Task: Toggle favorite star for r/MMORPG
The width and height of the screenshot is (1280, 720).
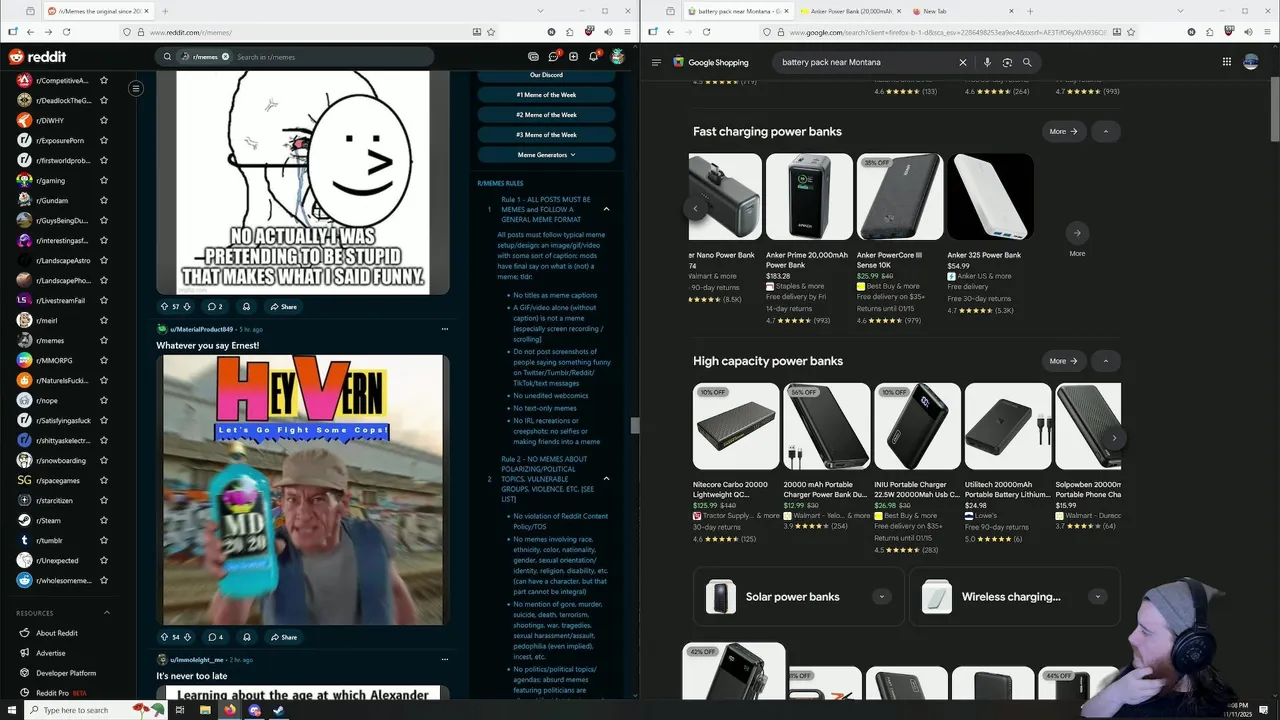Action: [x=104, y=360]
